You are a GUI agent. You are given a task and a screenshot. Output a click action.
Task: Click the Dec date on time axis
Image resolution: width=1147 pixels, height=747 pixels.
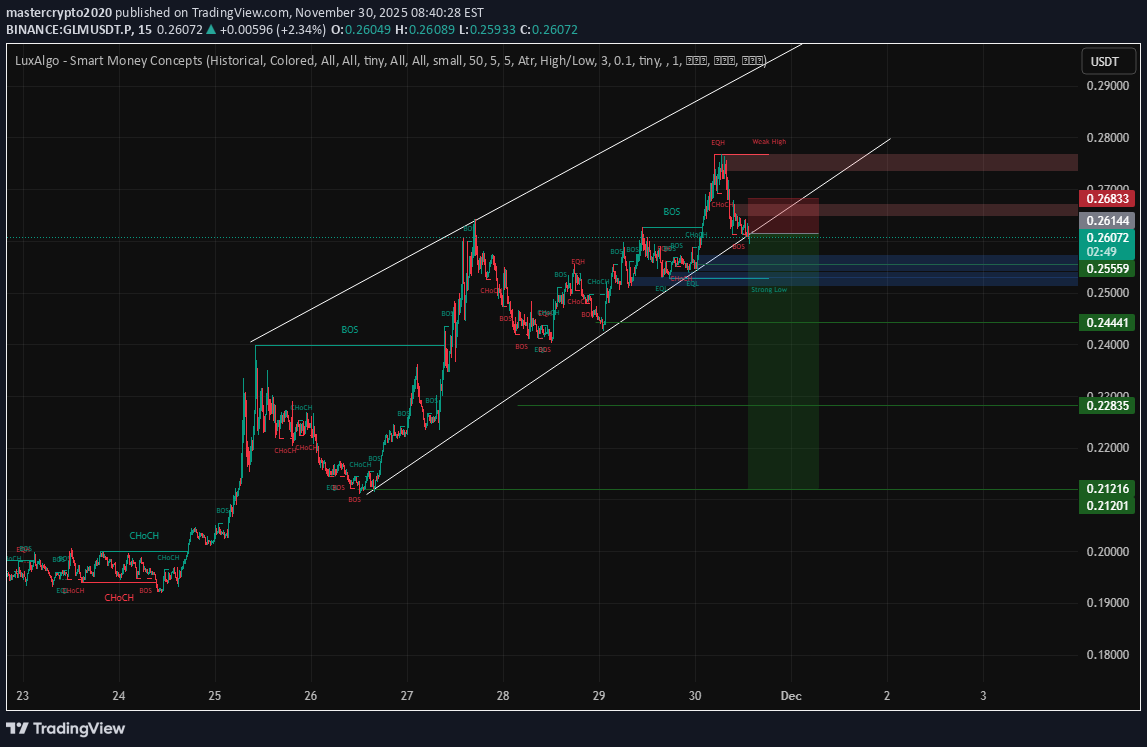coord(791,695)
